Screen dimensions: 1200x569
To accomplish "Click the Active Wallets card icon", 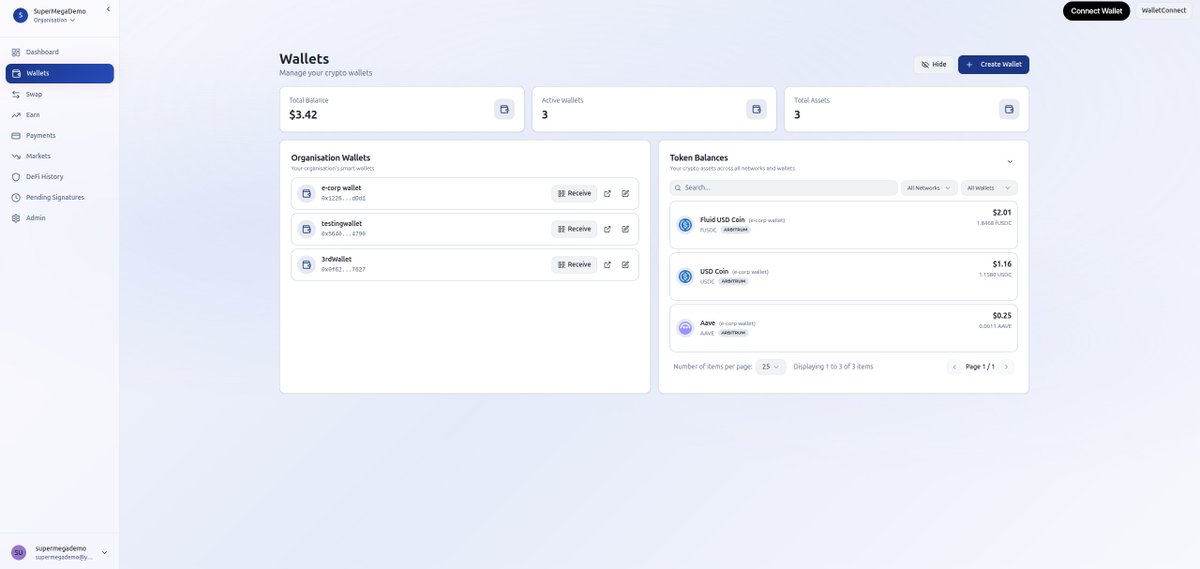I will tap(756, 109).
